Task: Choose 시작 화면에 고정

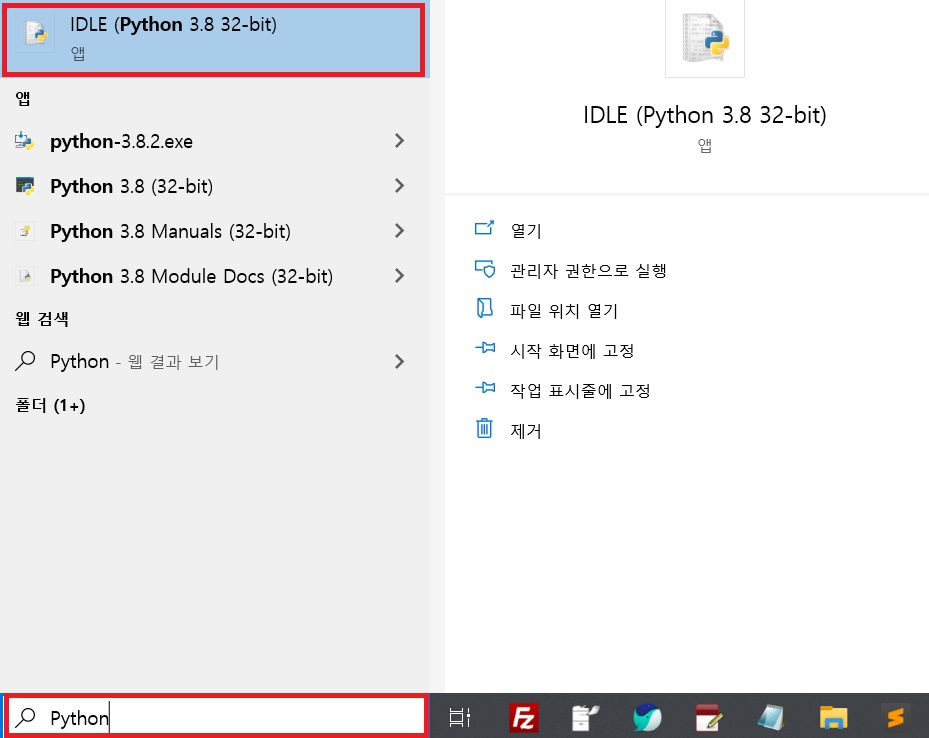Action: click(x=572, y=351)
